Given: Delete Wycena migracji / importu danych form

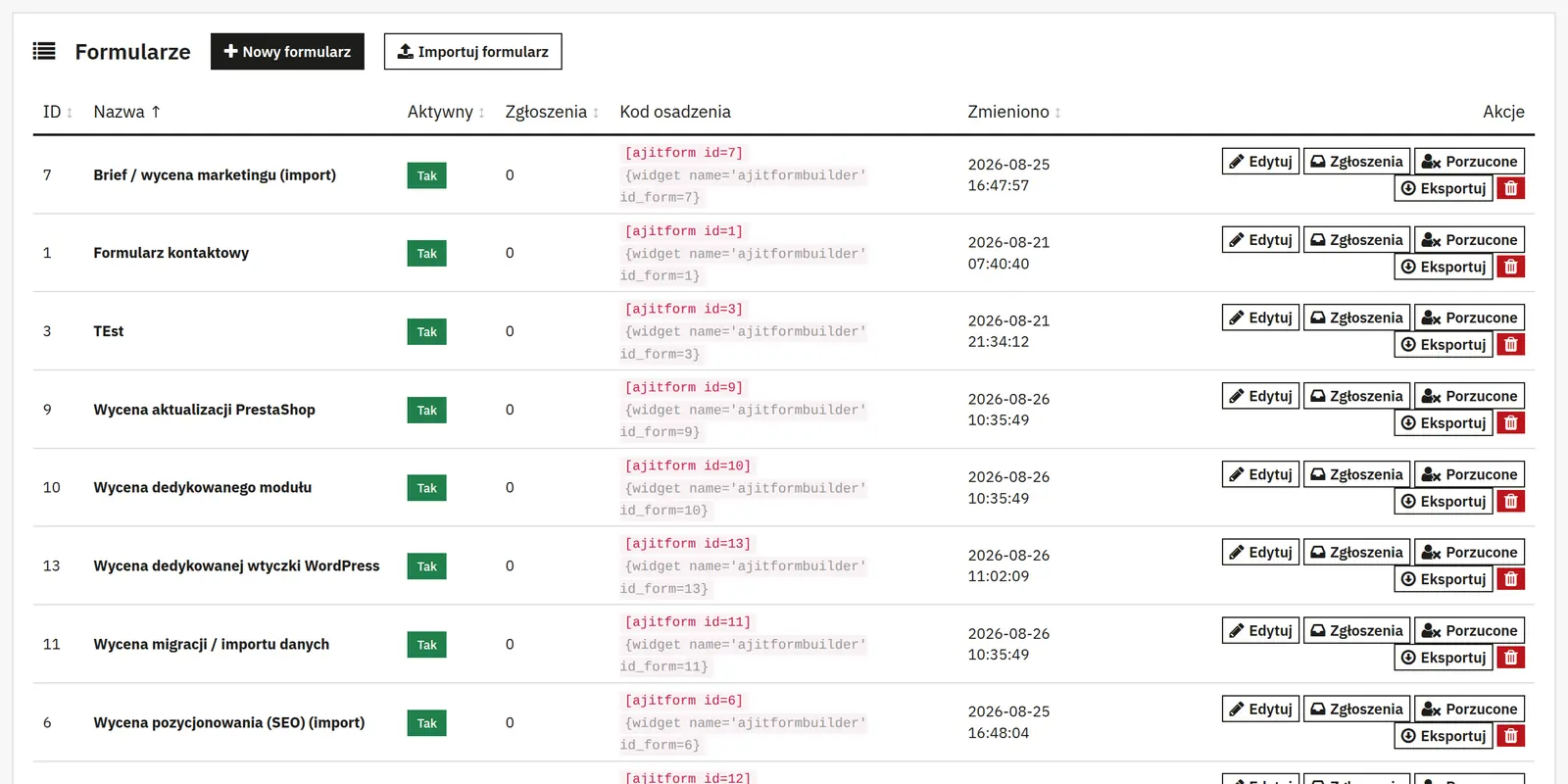Looking at the screenshot, I should coord(1511,658).
